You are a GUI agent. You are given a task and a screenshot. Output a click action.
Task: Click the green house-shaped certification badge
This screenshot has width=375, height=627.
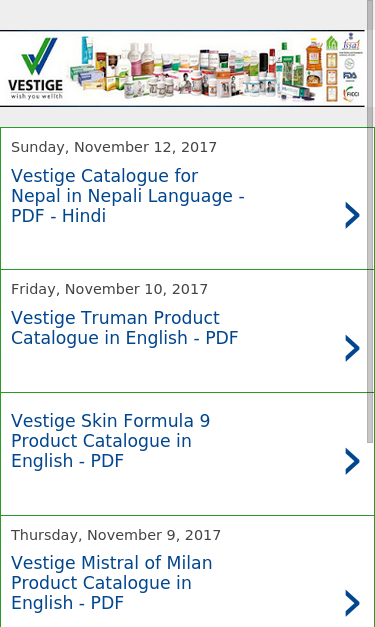331,43
